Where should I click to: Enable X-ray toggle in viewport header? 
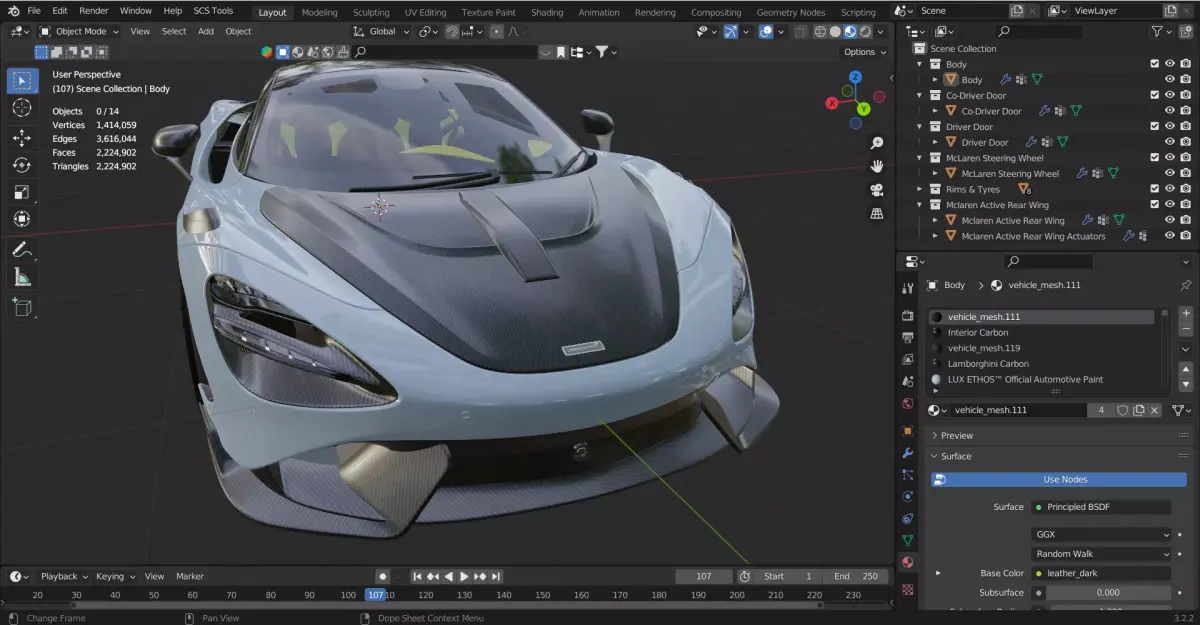pos(801,31)
